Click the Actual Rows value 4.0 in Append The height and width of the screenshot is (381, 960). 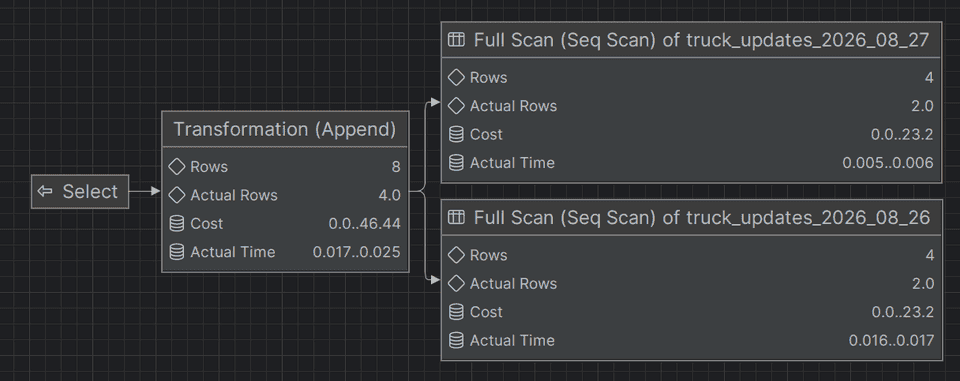click(389, 195)
